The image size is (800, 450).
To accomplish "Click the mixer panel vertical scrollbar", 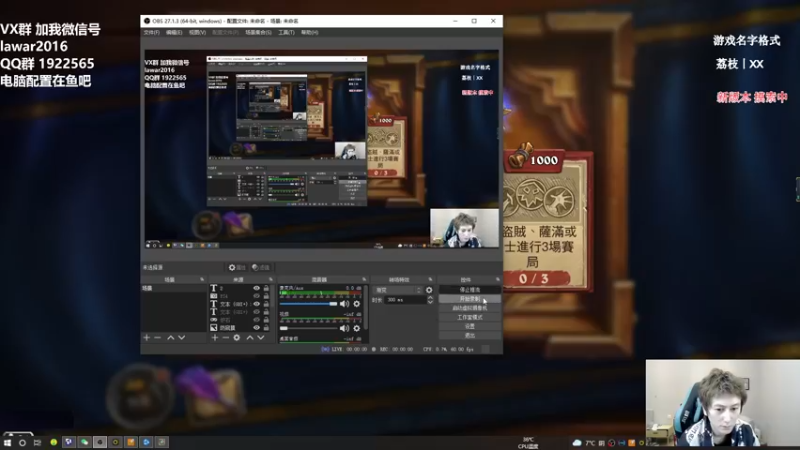I will 366,308.
